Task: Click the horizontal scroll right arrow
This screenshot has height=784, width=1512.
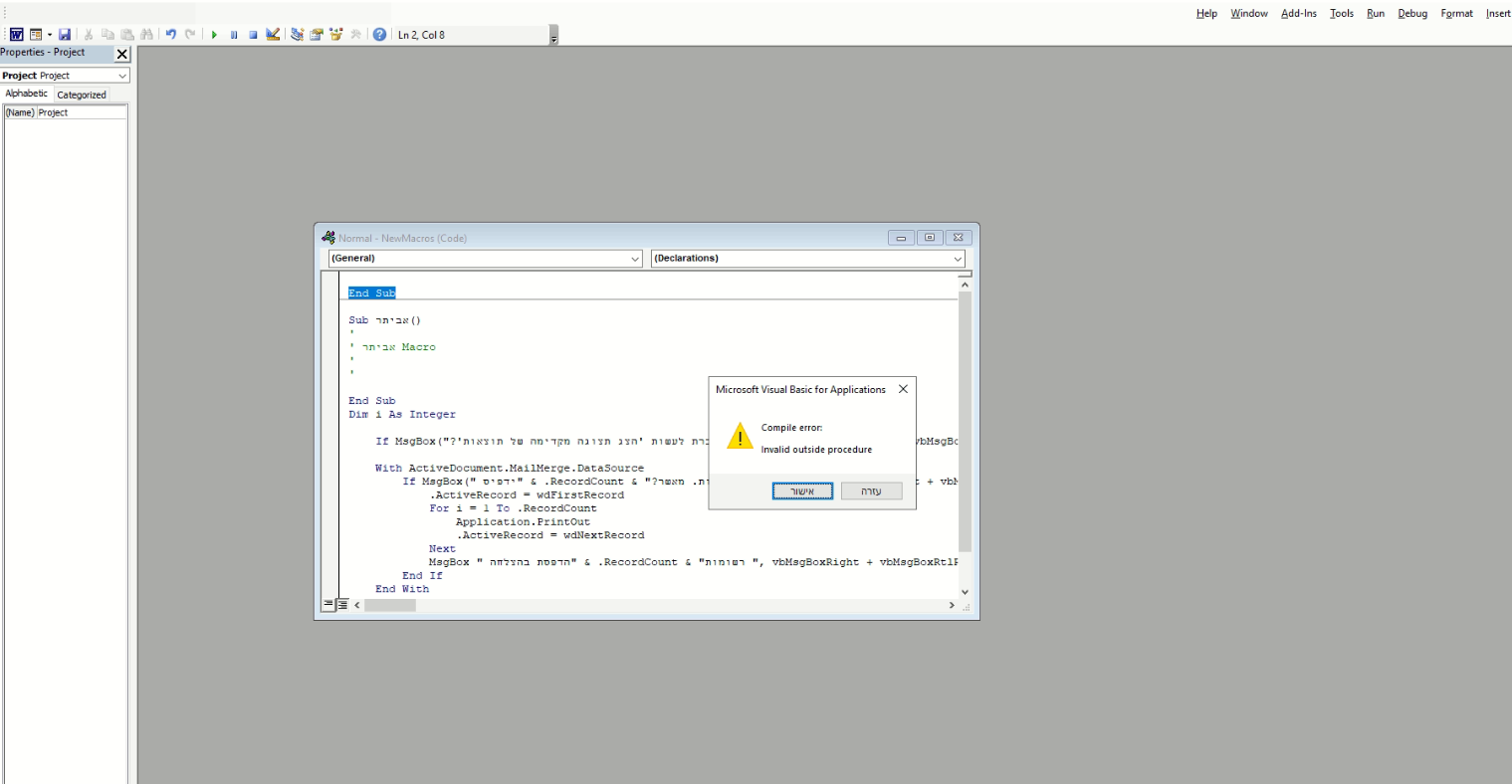Action: tap(952, 605)
